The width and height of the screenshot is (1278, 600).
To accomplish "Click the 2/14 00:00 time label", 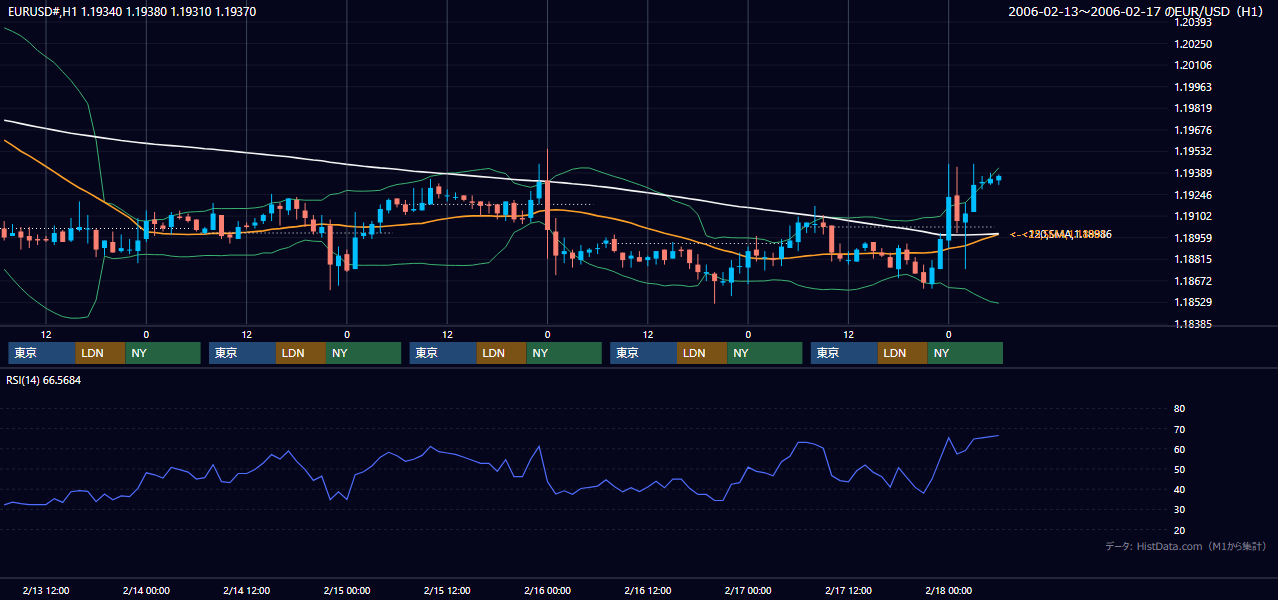I will pyautogui.click(x=146, y=590).
